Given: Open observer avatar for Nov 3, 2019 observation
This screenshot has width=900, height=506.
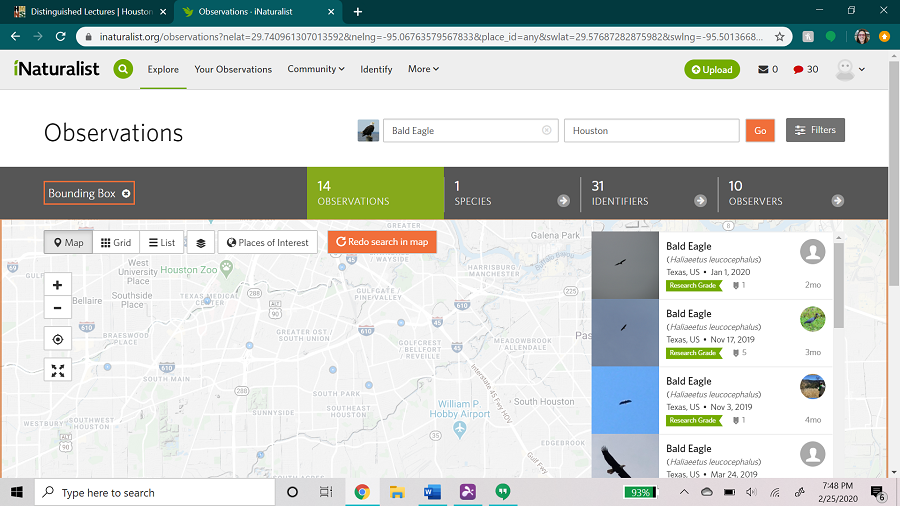Looking at the screenshot, I should tap(812, 387).
